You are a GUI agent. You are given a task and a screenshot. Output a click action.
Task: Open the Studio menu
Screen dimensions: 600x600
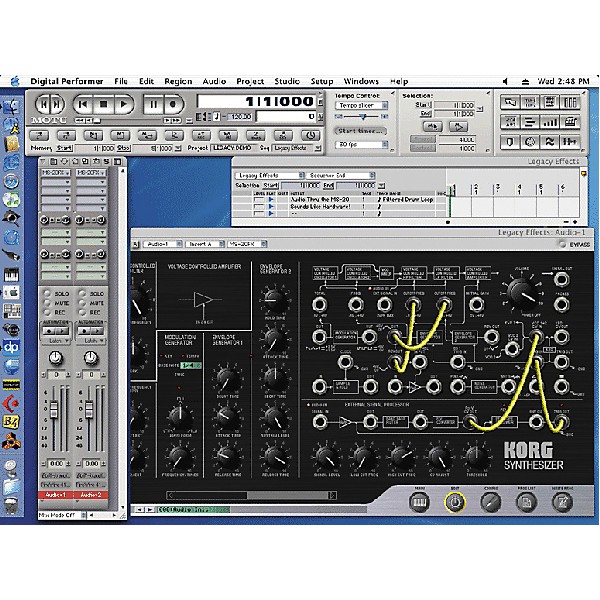click(x=287, y=81)
